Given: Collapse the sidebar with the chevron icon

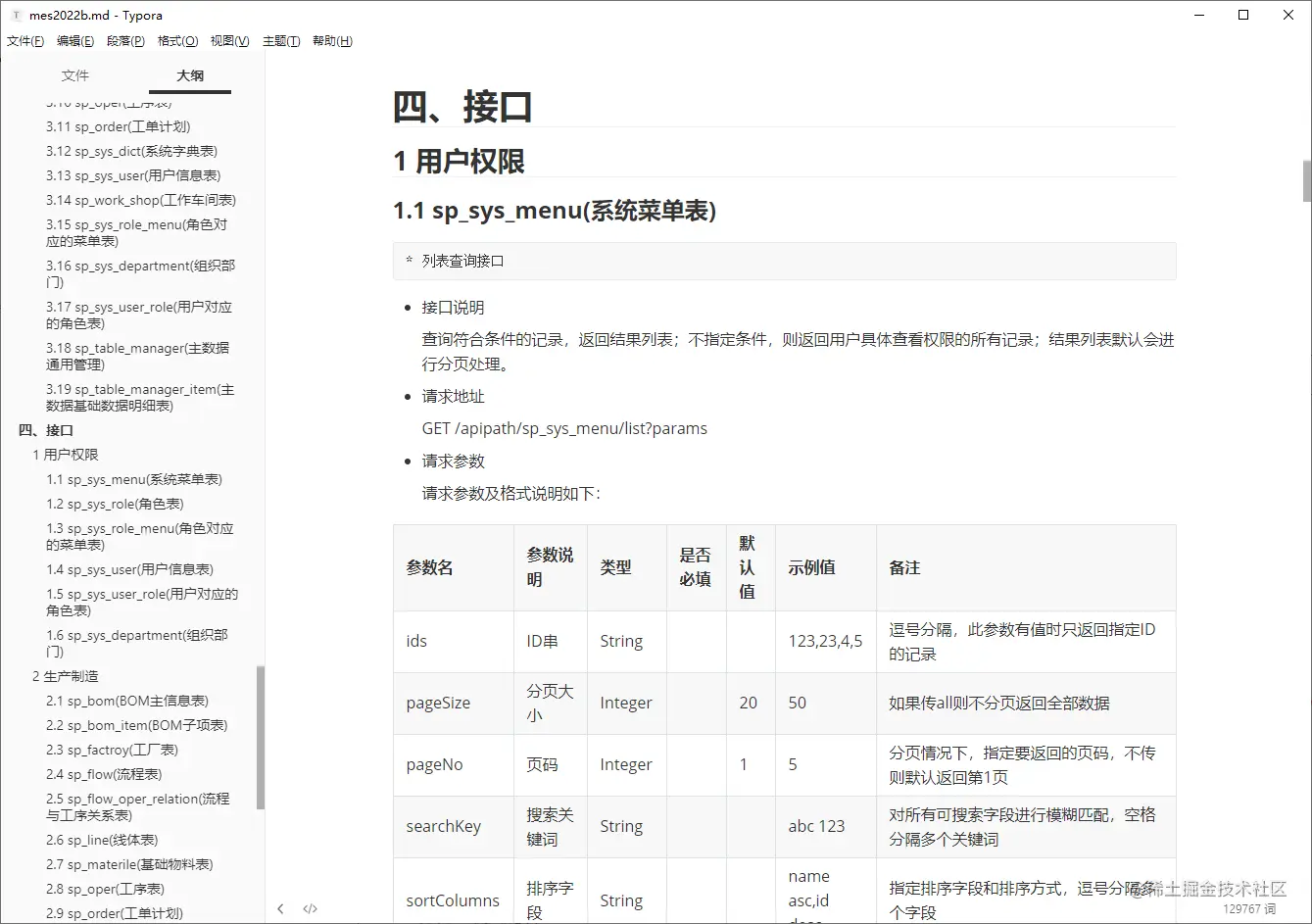Looking at the screenshot, I should 281,908.
